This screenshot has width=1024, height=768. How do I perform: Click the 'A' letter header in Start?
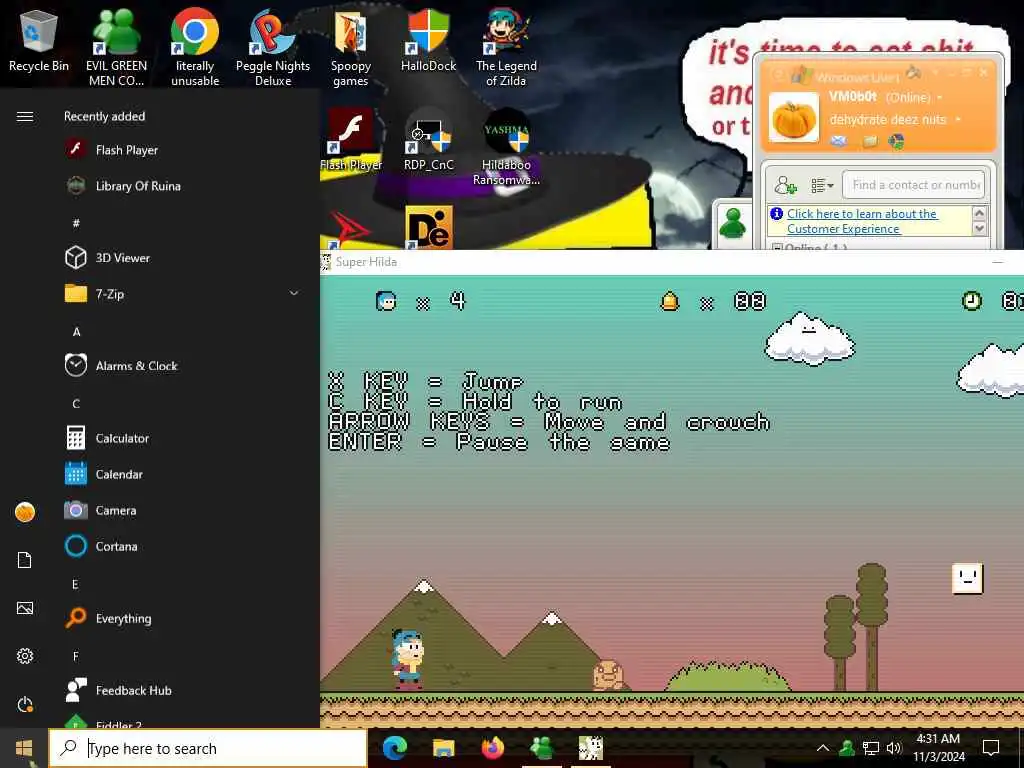coord(76,332)
